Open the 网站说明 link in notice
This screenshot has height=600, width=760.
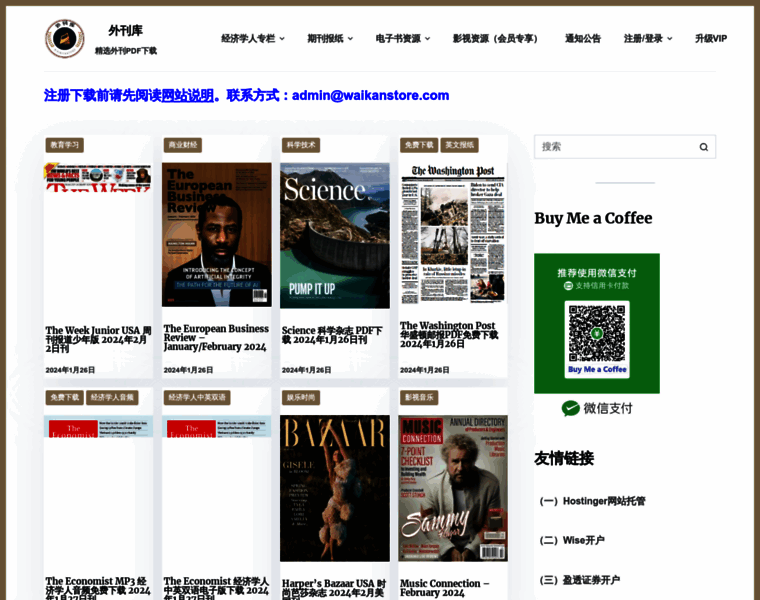point(187,95)
